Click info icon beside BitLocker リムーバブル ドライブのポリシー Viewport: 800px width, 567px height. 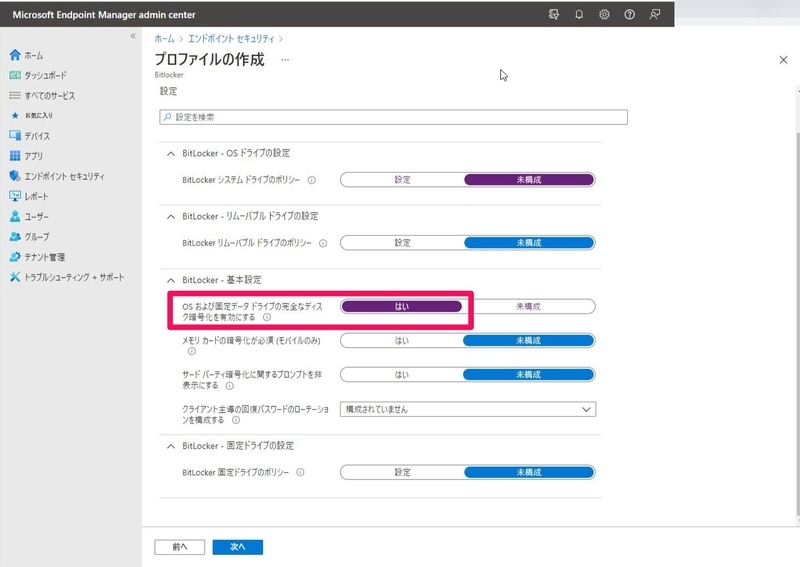[x=323, y=243]
